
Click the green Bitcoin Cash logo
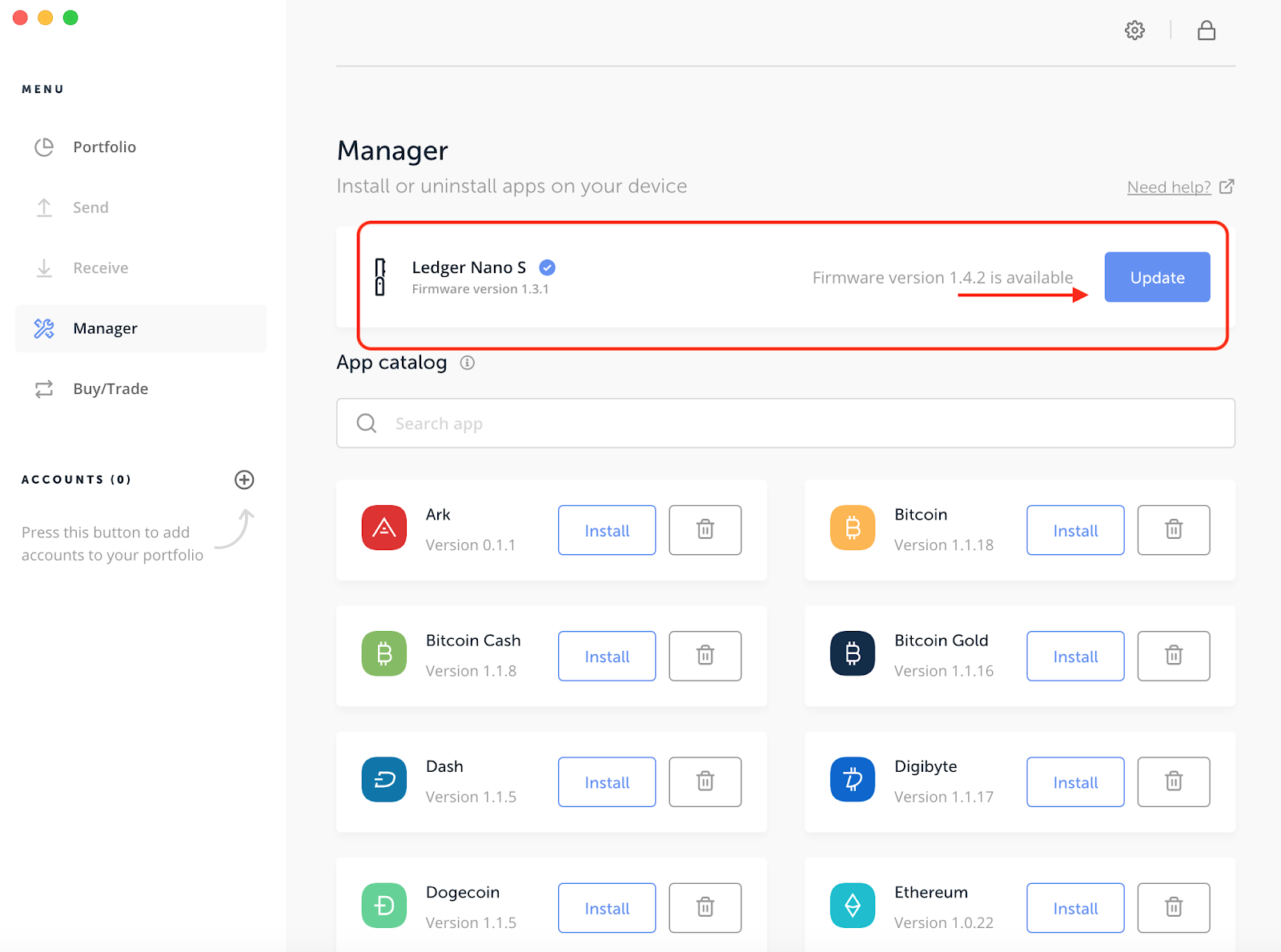coord(384,653)
